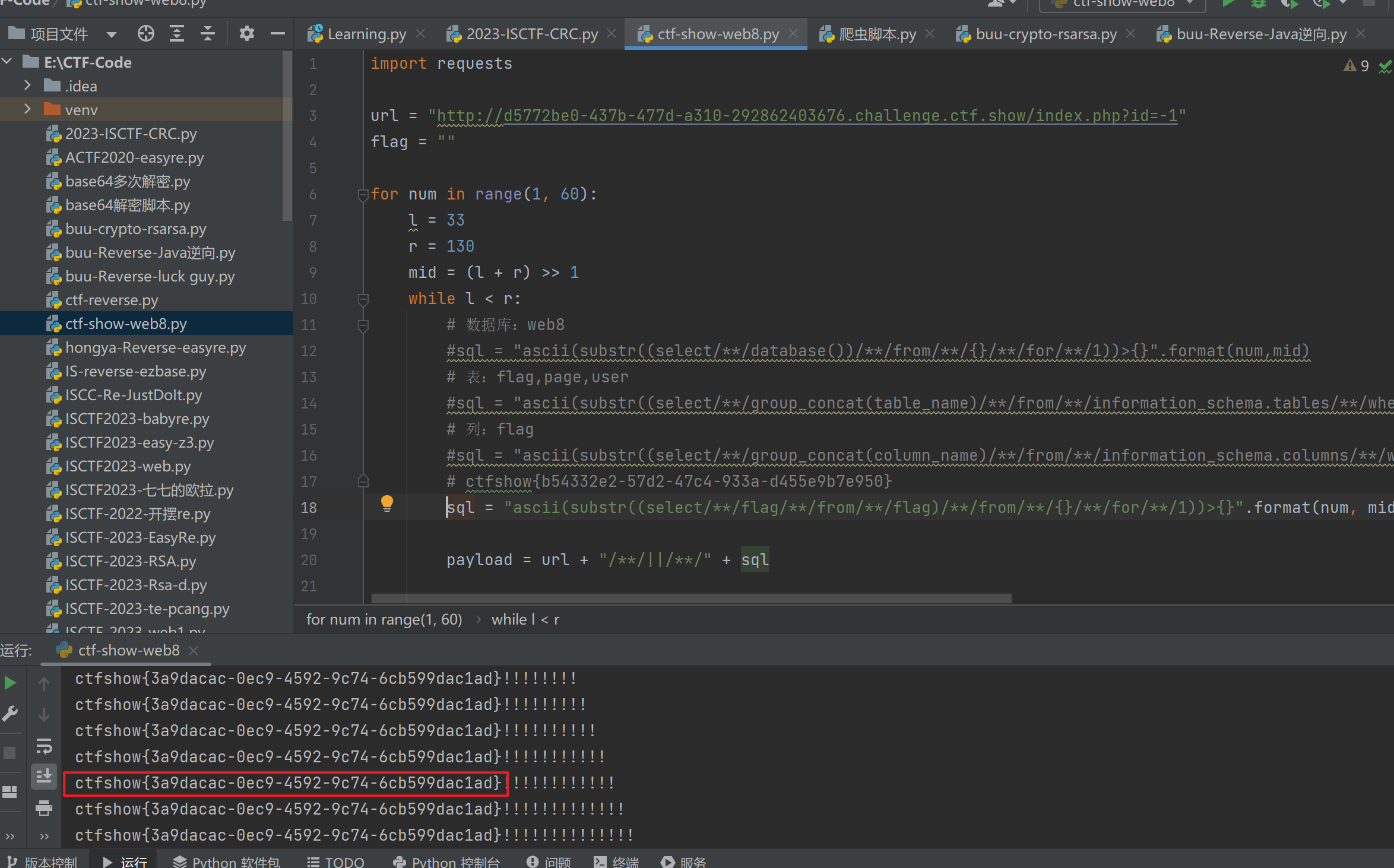1394x868 pixels.
Task: Click the expand all tree icon
Action: (176, 34)
